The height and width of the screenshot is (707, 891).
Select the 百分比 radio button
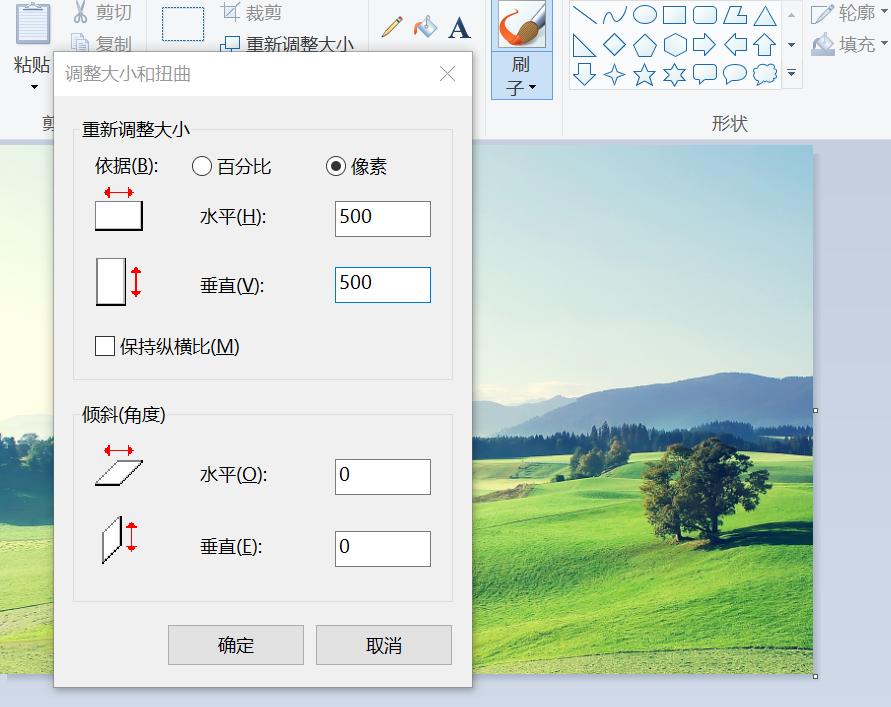(x=200, y=167)
